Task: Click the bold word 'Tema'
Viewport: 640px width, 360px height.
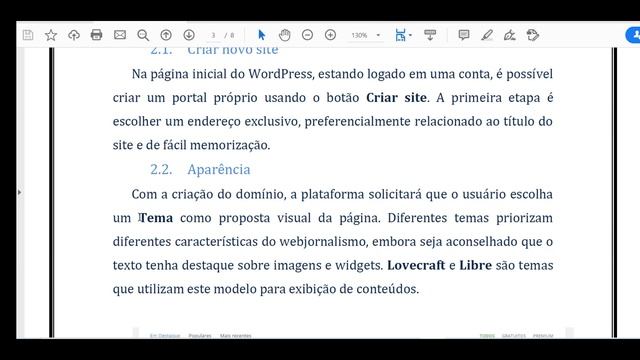Action: [x=156, y=218]
